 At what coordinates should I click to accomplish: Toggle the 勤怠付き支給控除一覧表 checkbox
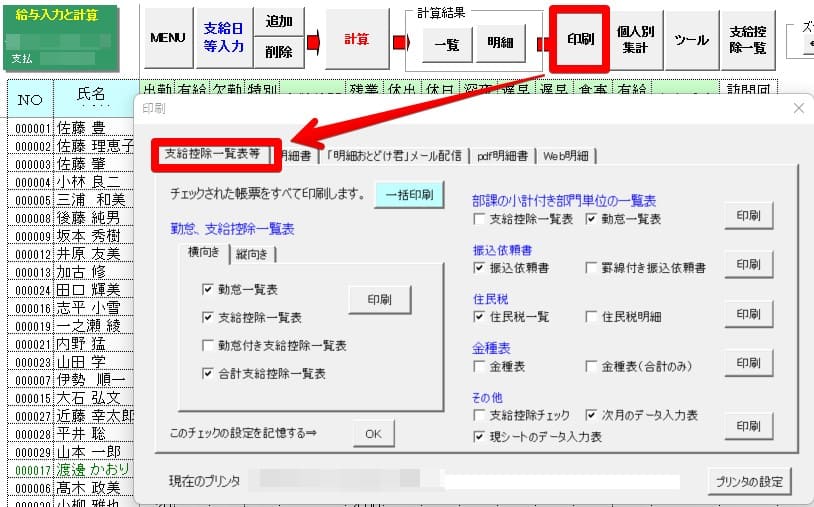pos(207,346)
